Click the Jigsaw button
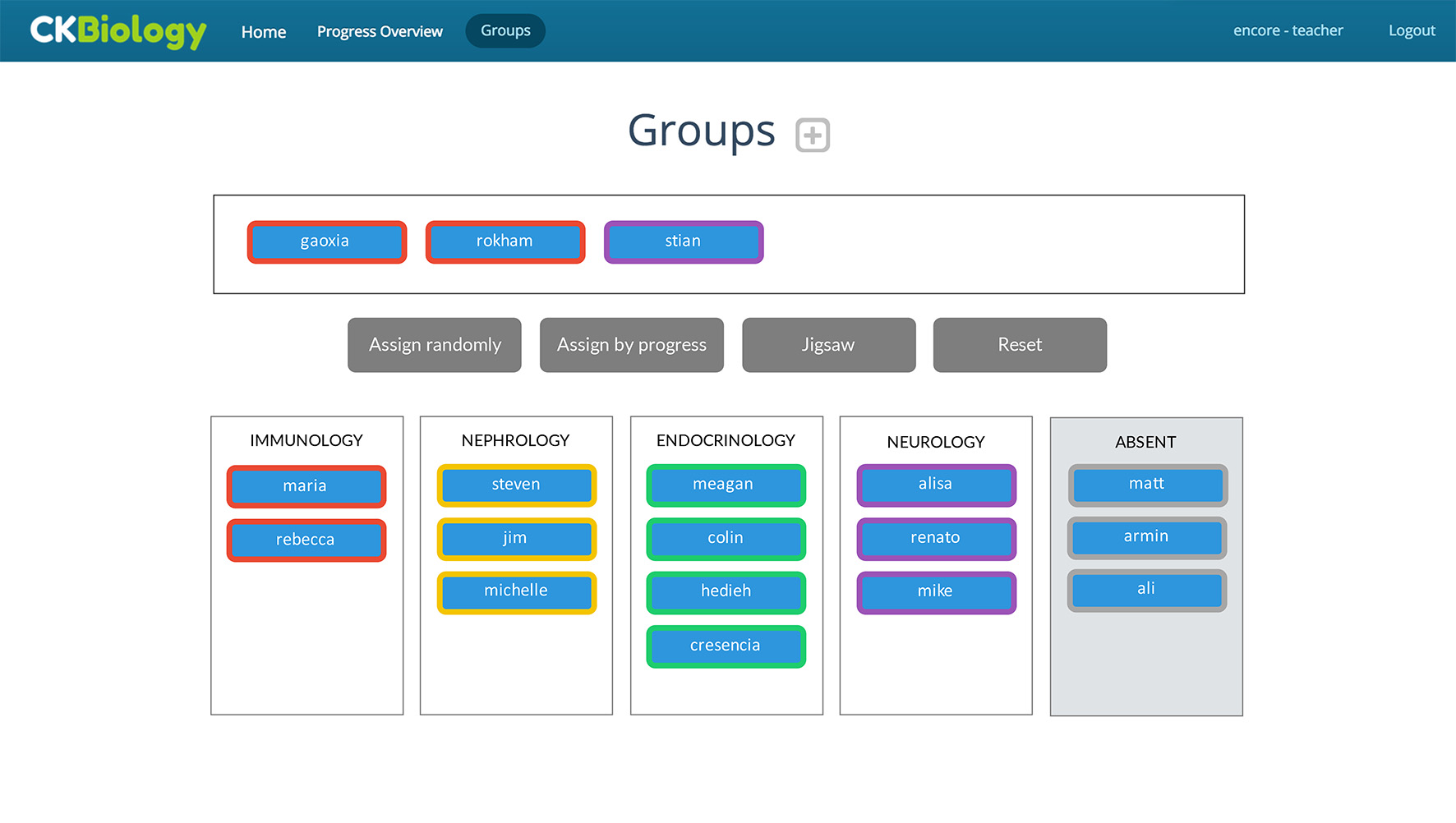 pos(828,345)
